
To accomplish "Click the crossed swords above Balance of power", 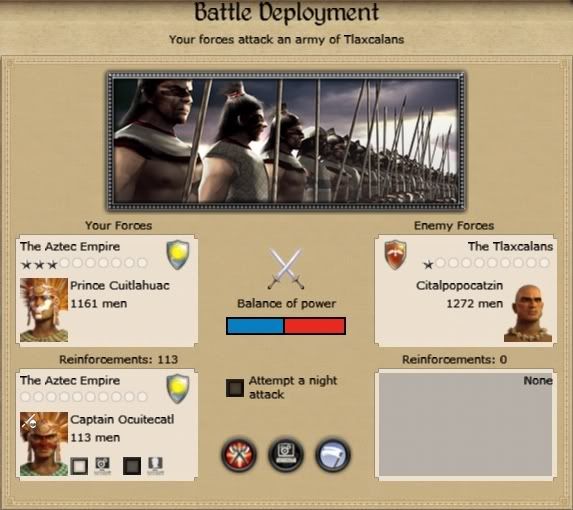I will 286,269.
